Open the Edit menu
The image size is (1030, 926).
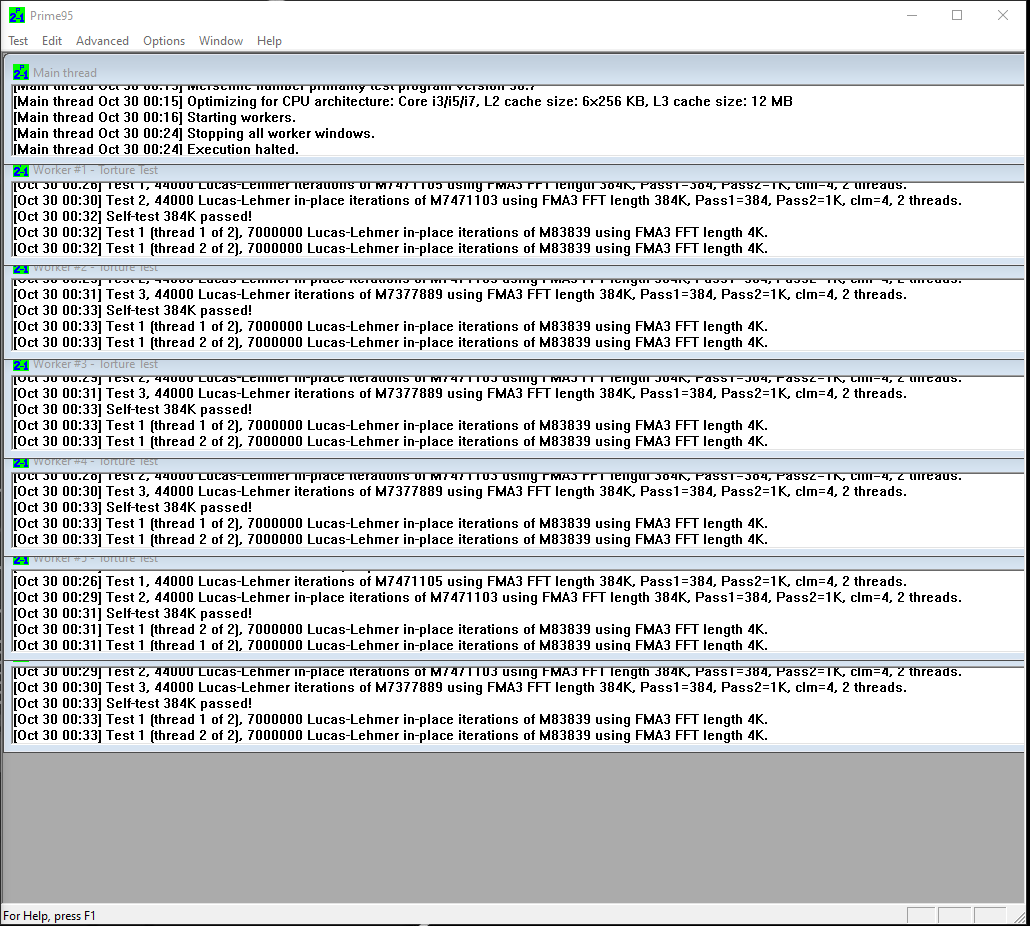point(51,41)
